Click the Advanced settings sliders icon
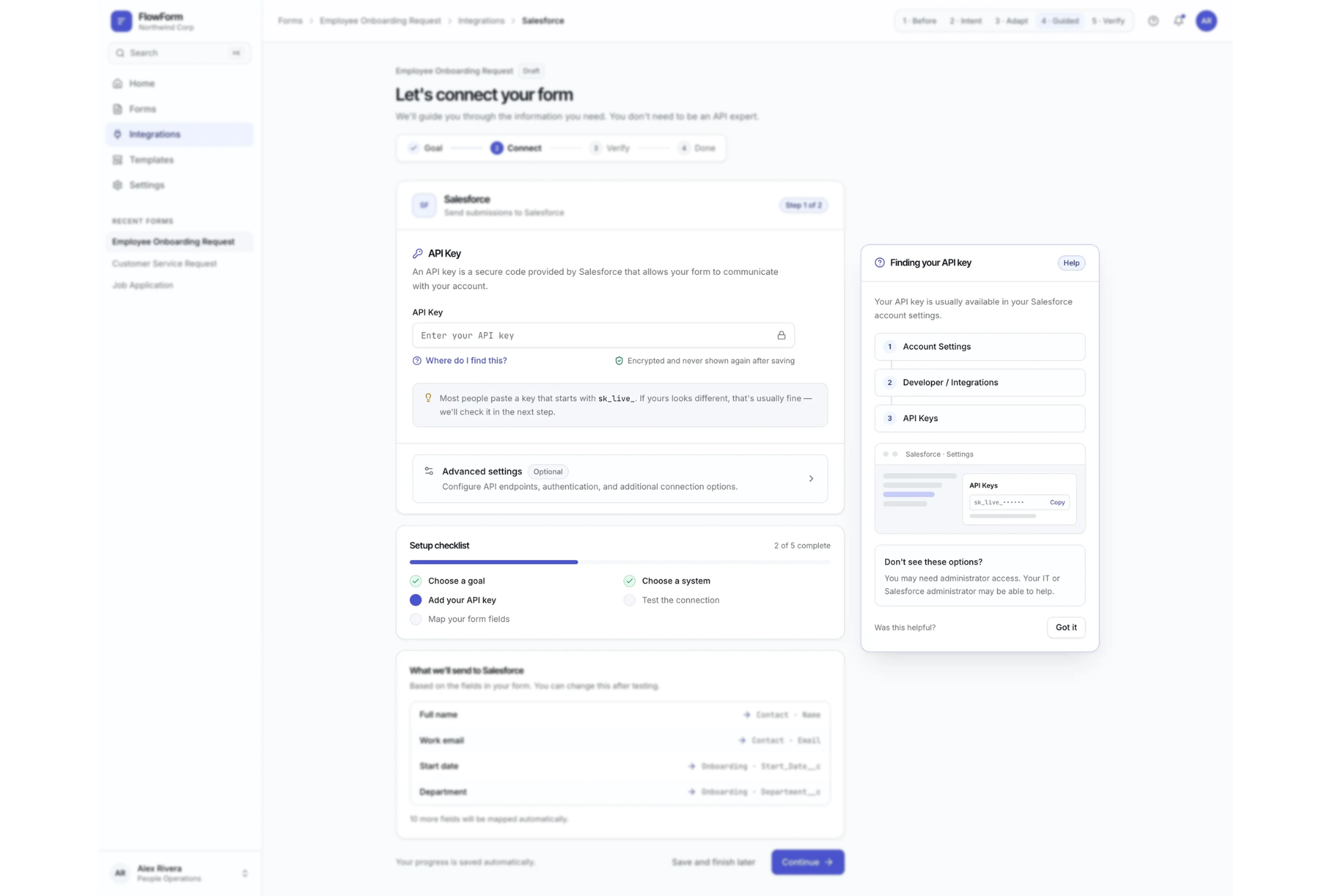Image resolution: width=1331 pixels, height=896 pixels. pyautogui.click(x=429, y=471)
